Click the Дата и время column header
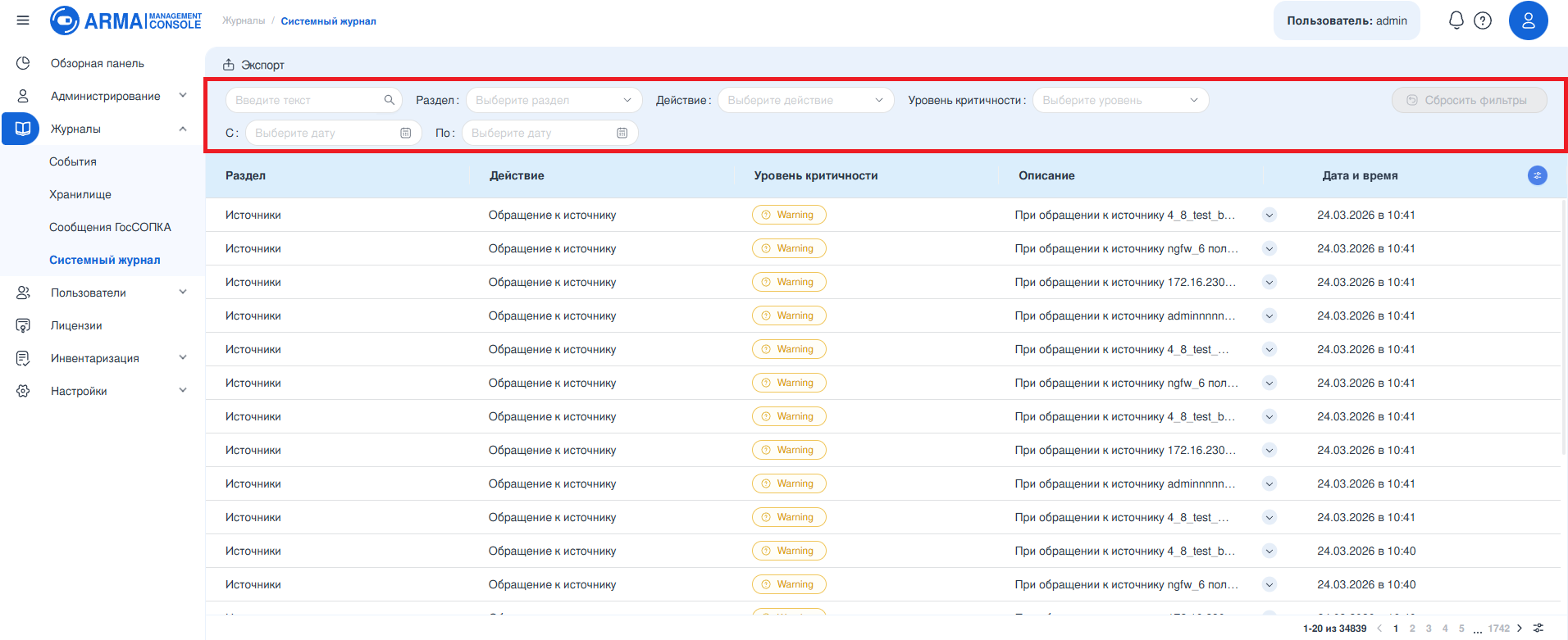This screenshot has width=1568, height=640. [x=1360, y=175]
